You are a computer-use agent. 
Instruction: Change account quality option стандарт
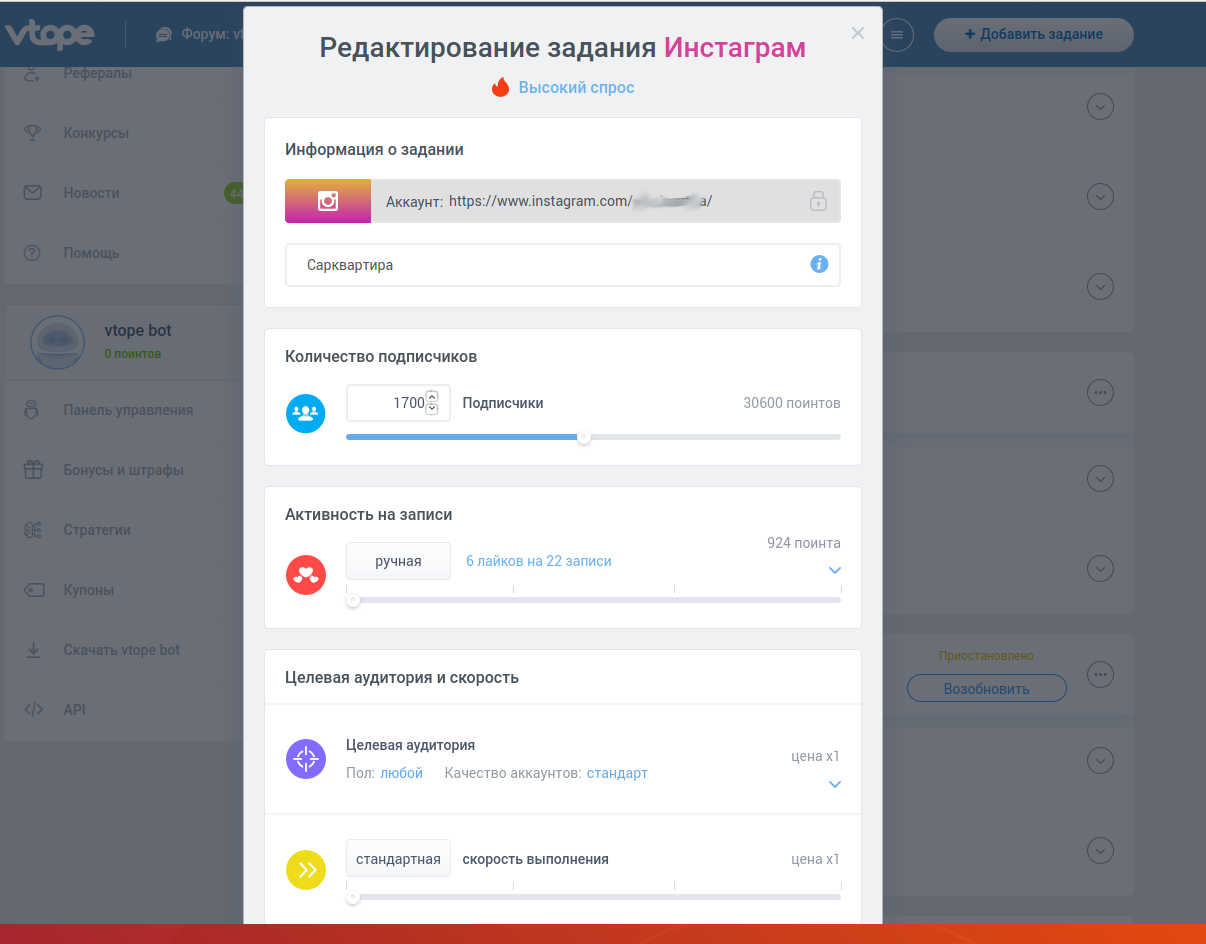pyautogui.click(x=617, y=773)
